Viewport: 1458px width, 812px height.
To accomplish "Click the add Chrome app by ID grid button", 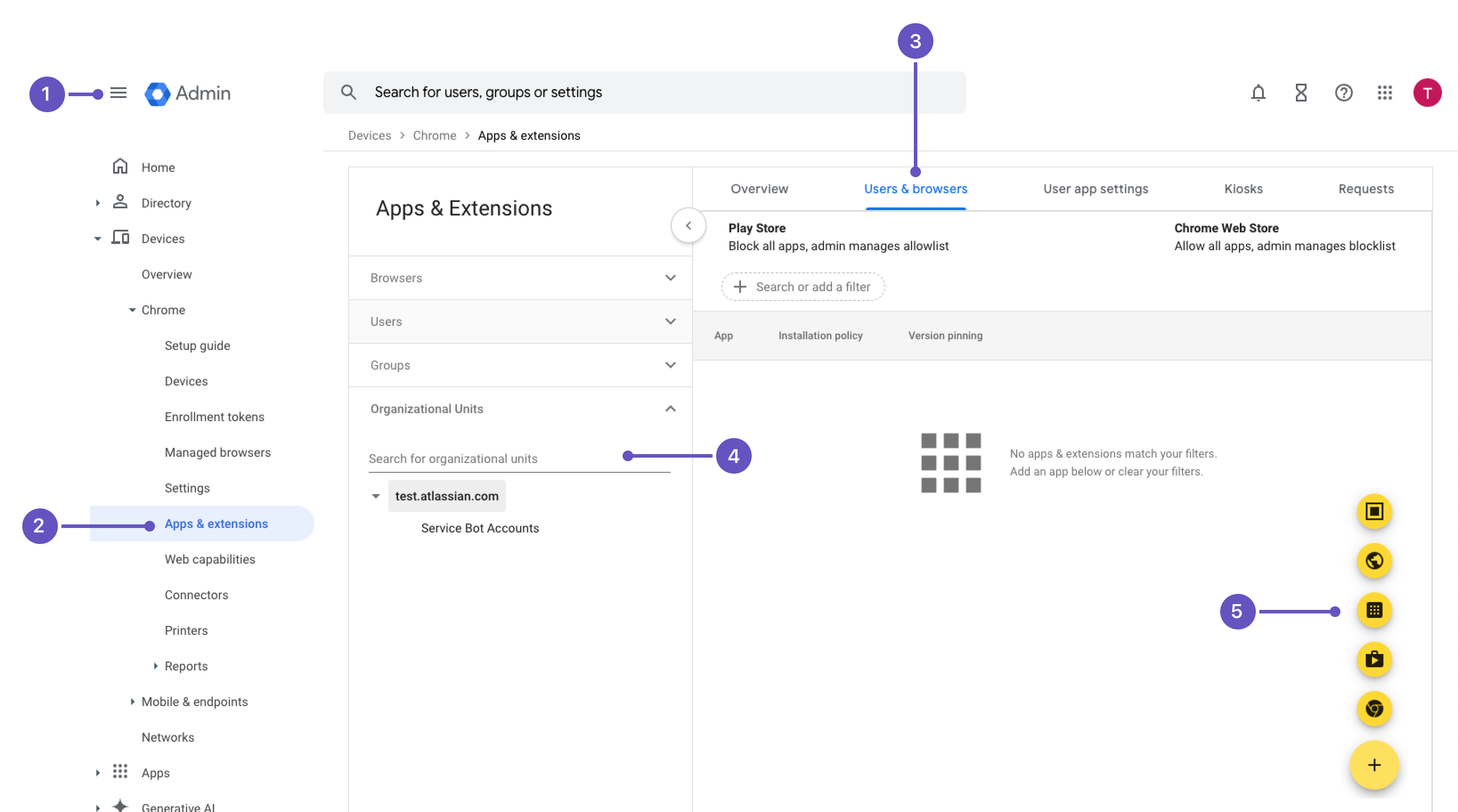I will (x=1374, y=610).
